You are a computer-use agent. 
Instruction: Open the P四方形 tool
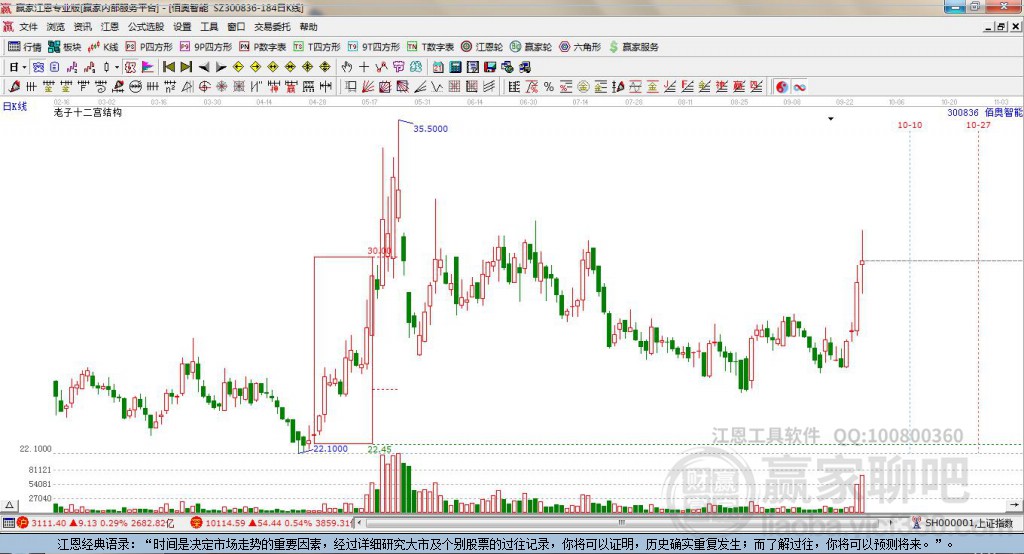tap(149, 47)
